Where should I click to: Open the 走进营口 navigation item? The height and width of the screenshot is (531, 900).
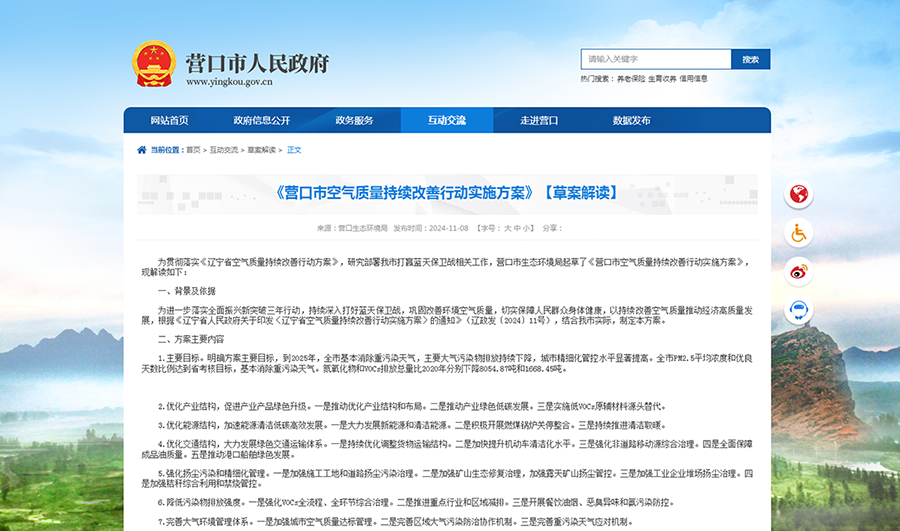point(539,121)
